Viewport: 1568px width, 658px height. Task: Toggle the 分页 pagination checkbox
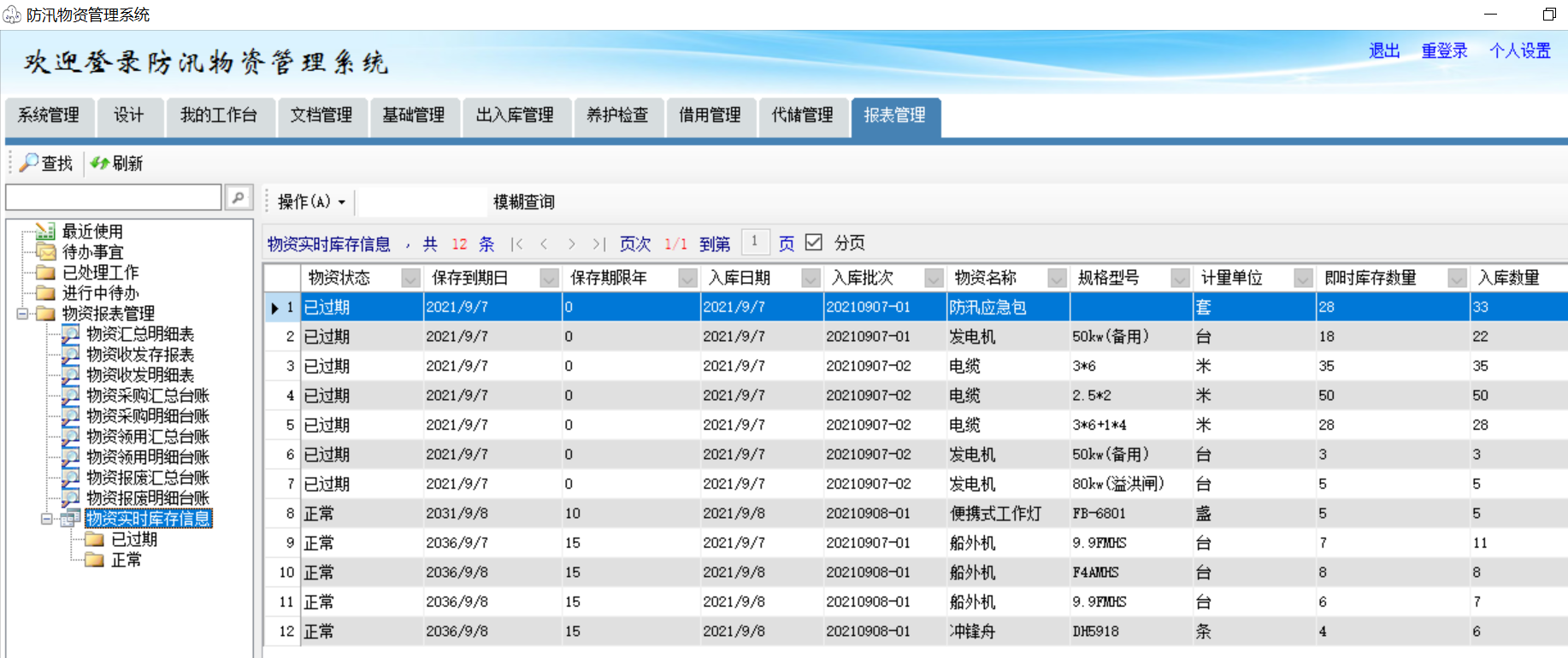(x=814, y=243)
